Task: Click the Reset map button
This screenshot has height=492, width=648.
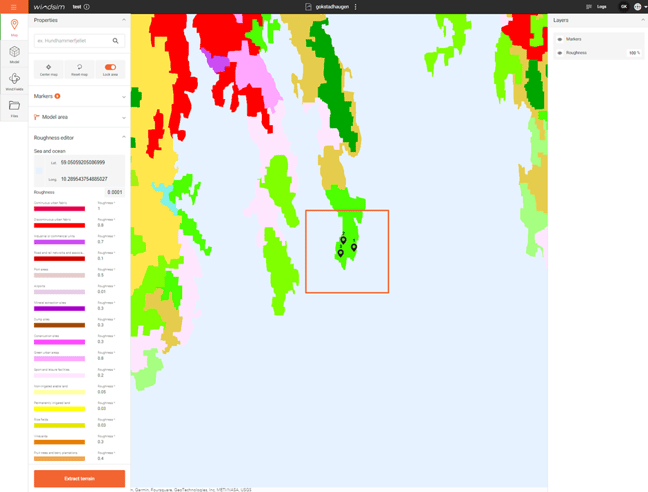Action: click(x=79, y=68)
